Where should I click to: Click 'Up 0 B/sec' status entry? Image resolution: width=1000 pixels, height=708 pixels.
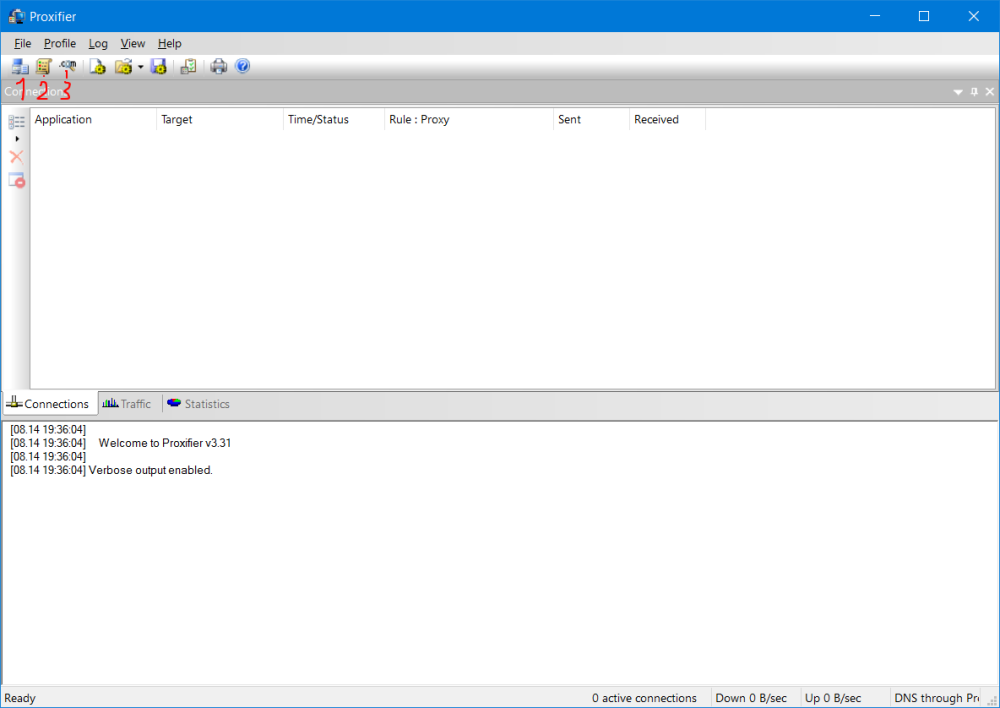pos(833,698)
